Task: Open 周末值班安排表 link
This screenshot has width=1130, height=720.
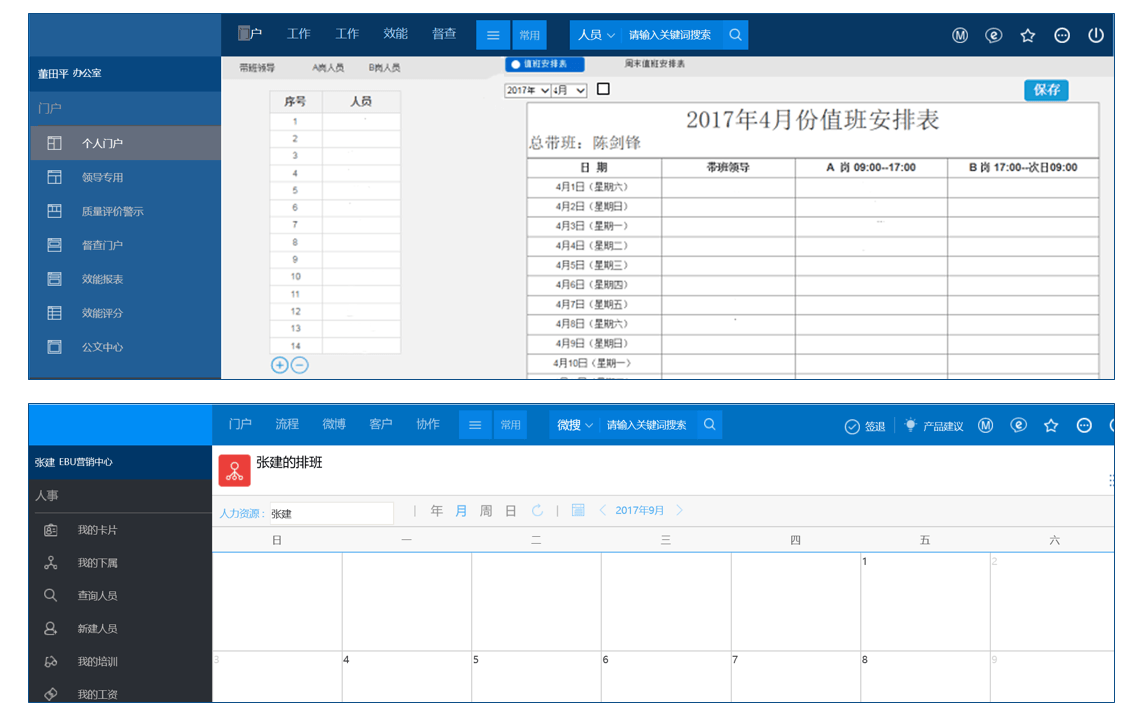Action: pos(655,64)
